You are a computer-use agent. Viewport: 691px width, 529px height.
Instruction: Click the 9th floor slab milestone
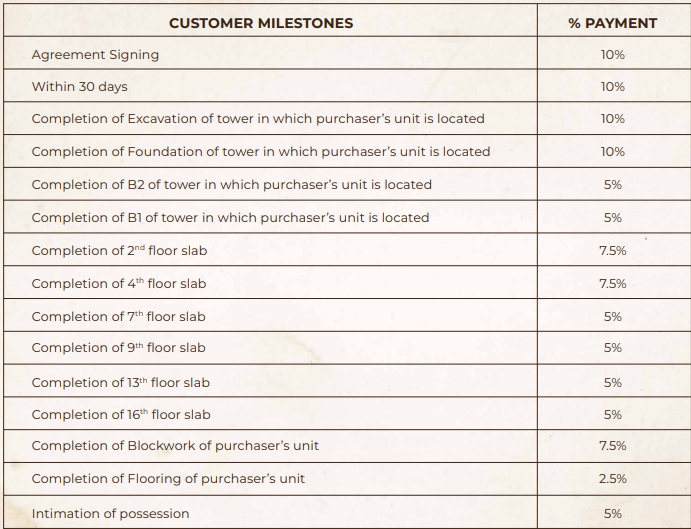(x=118, y=348)
